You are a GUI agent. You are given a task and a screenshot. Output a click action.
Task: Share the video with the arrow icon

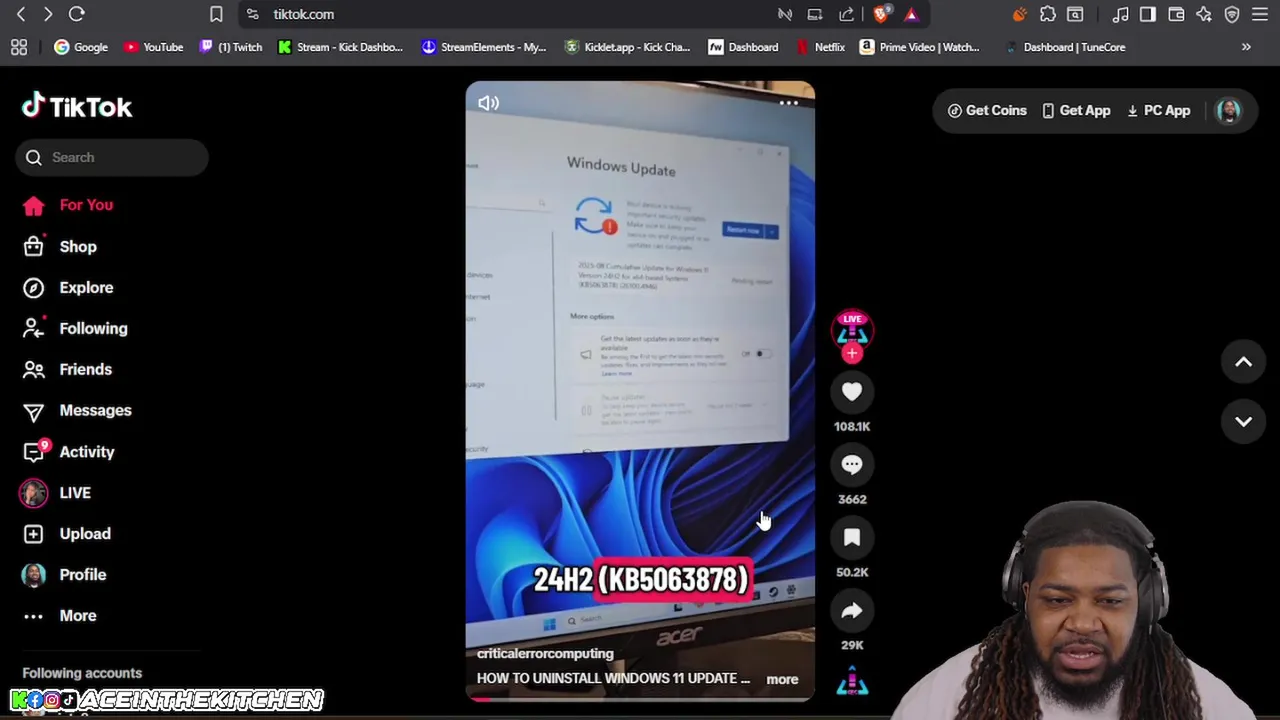(x=852, y=611)
